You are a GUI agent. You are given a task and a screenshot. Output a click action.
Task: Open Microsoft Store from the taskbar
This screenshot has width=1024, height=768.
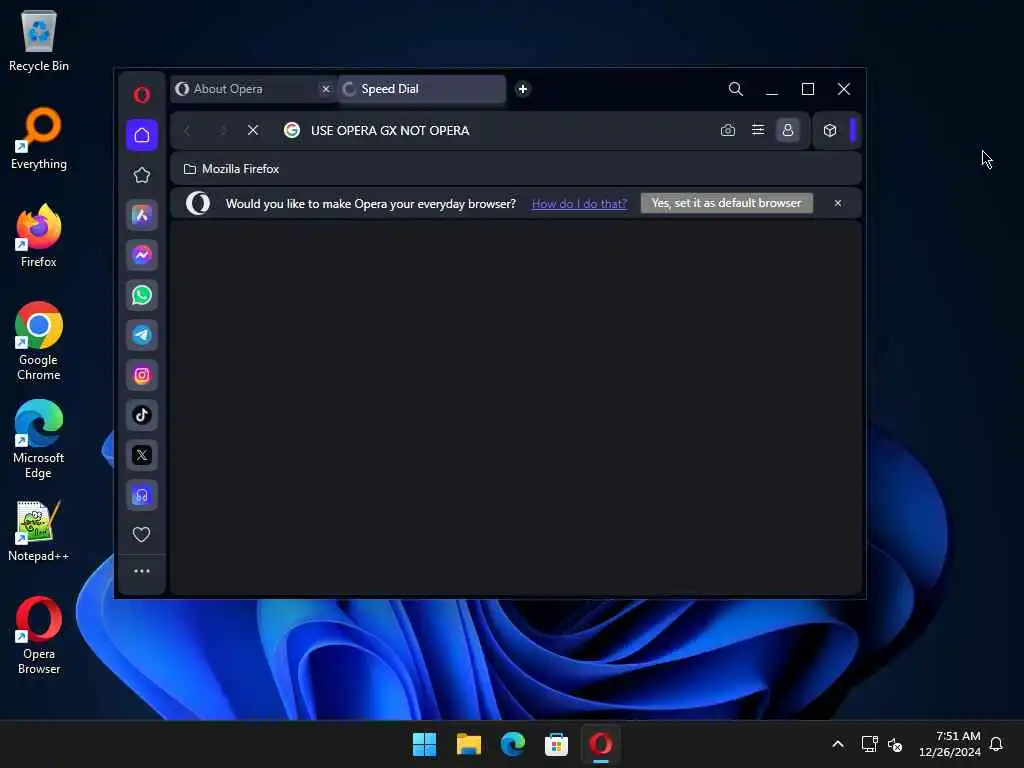pos(556,744)
